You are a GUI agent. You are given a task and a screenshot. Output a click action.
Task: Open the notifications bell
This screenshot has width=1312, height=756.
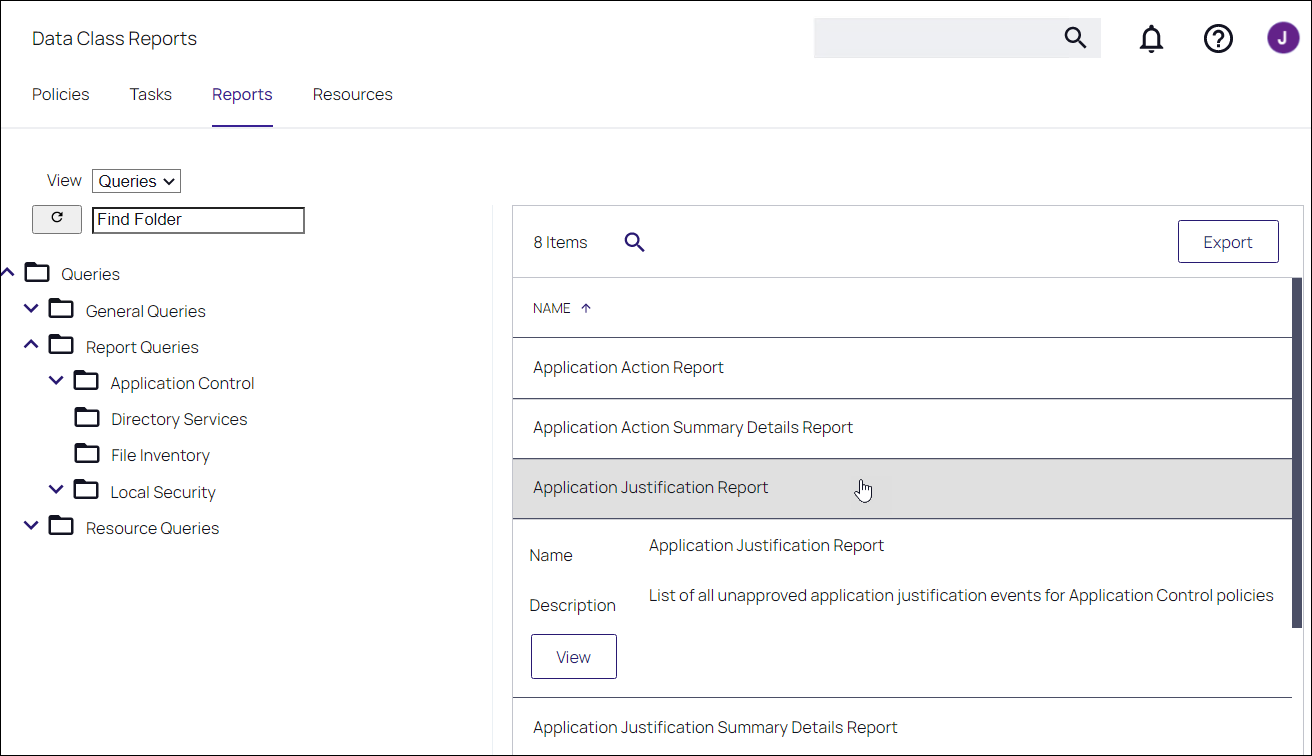(x=1151, y=38)
